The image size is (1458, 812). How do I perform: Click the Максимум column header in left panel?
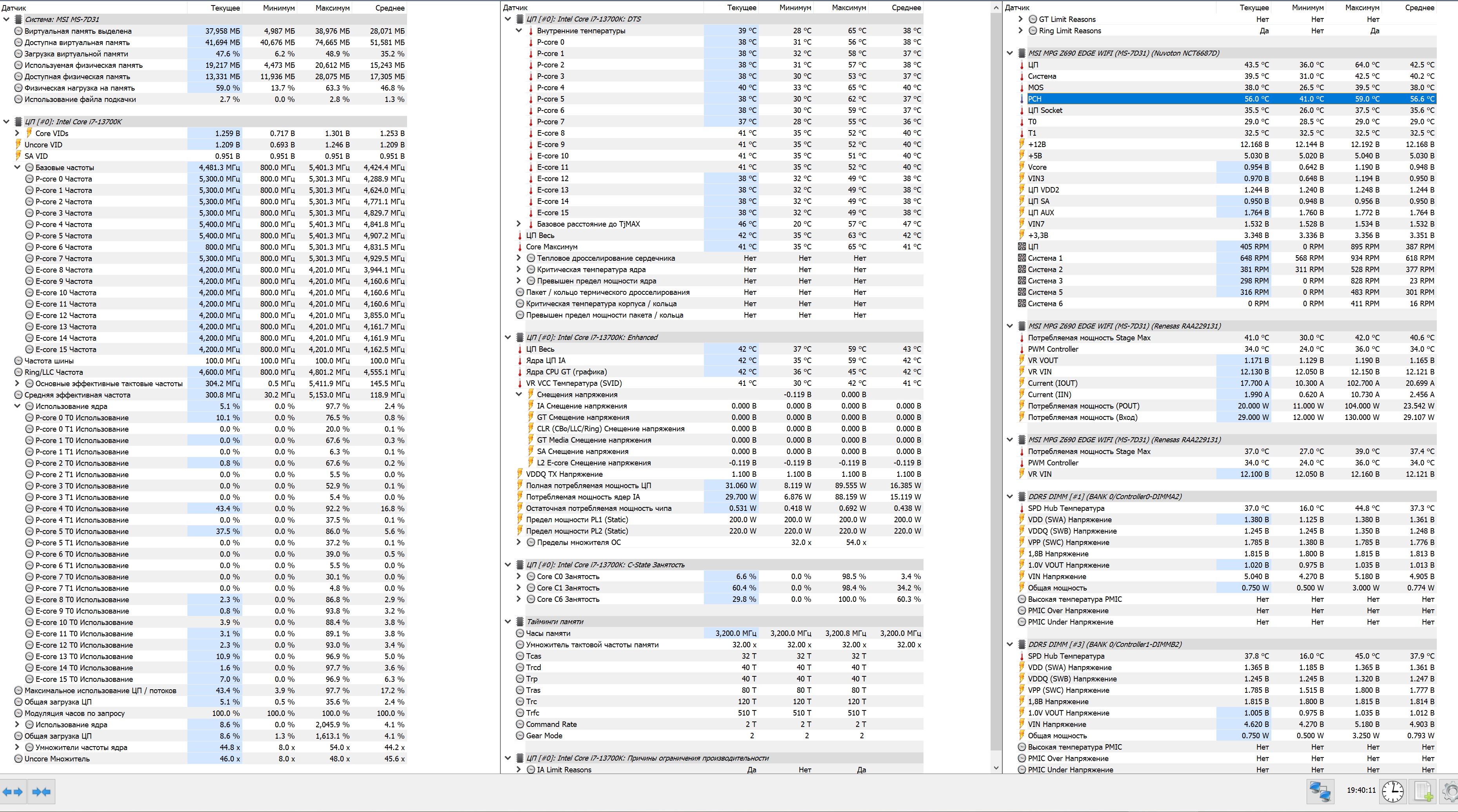pyautogui.click(x=332, y=8)
